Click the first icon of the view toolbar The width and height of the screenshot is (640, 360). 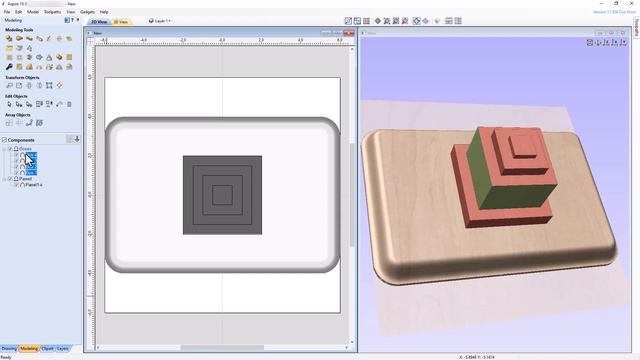tap(348, 21)
